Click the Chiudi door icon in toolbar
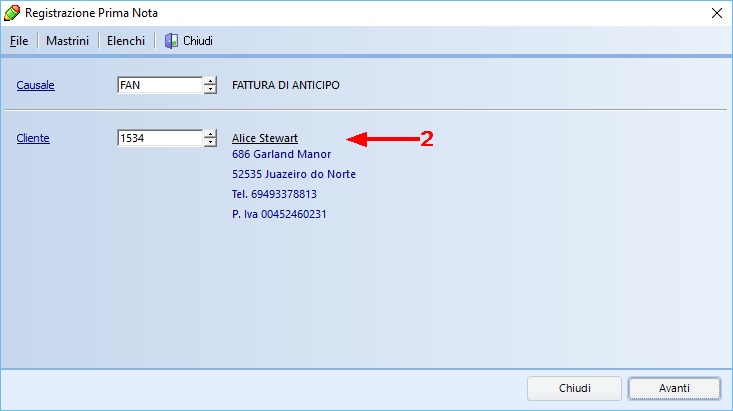This screenshot has width=733, height=411. [171, 41]
